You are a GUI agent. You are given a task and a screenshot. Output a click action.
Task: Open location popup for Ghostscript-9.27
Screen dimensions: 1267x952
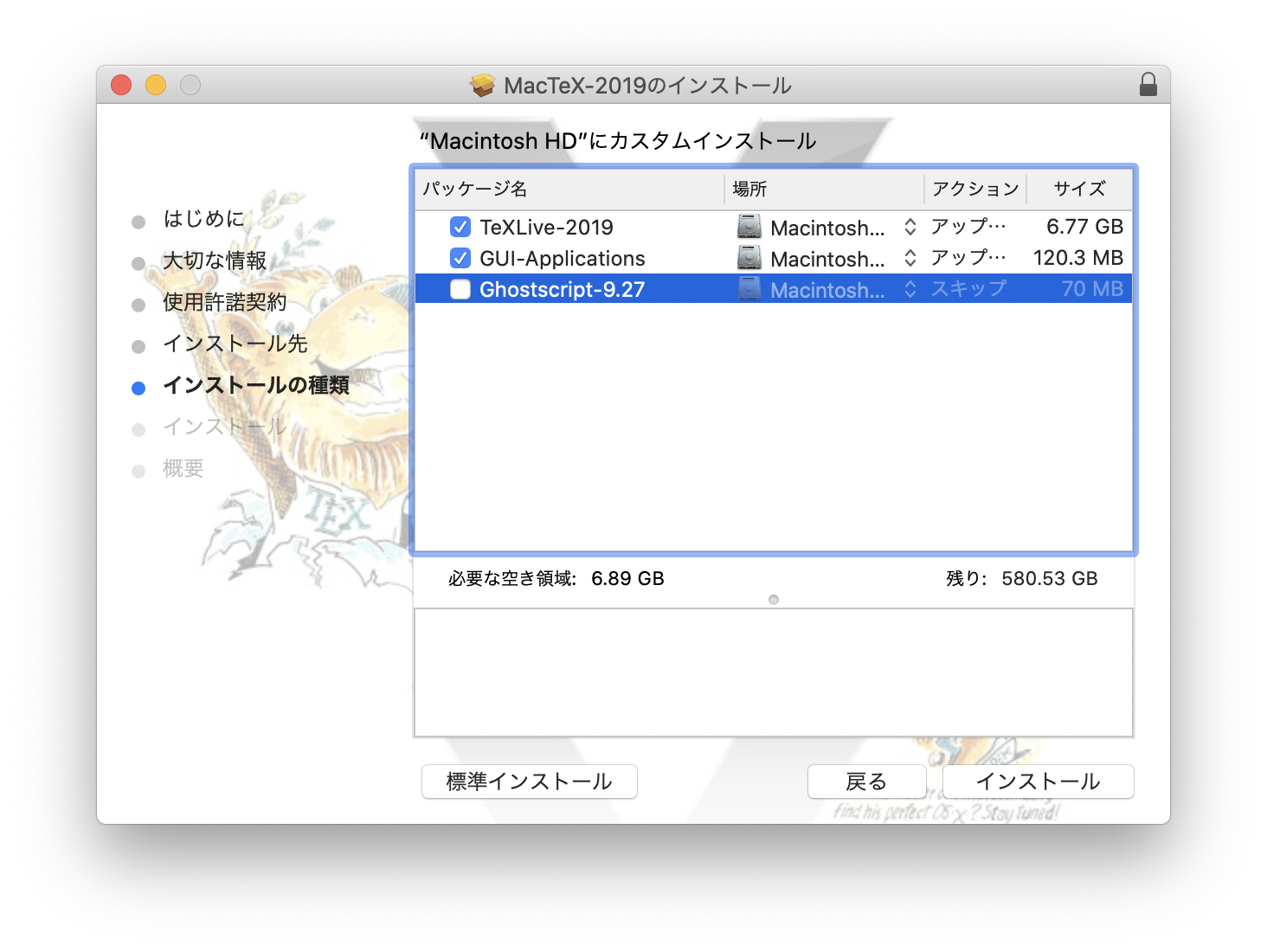tap(910, 289)
